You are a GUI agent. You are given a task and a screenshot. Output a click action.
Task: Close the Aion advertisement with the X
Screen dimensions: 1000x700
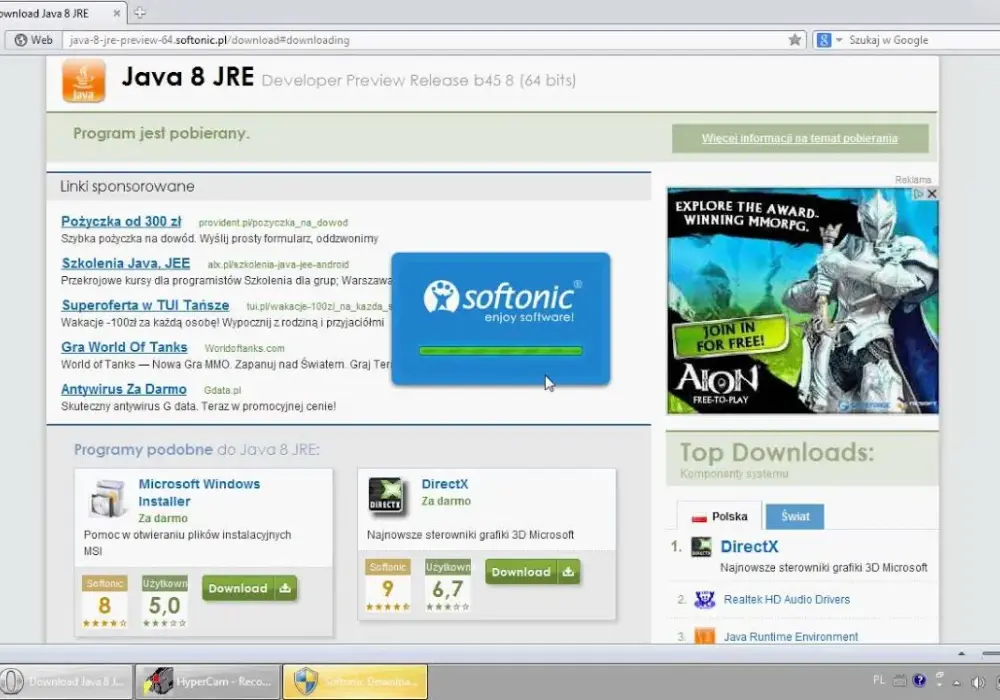932,194
